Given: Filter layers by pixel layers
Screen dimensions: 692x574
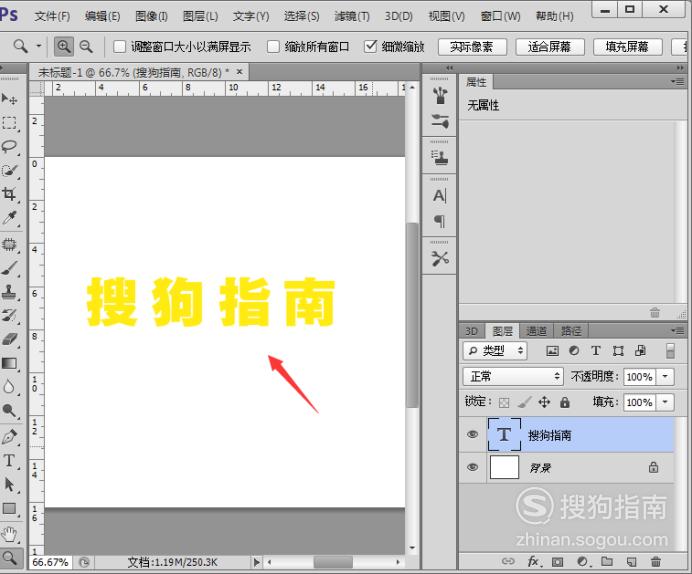Looking at the screenshot, I should [x=552, y=351].
